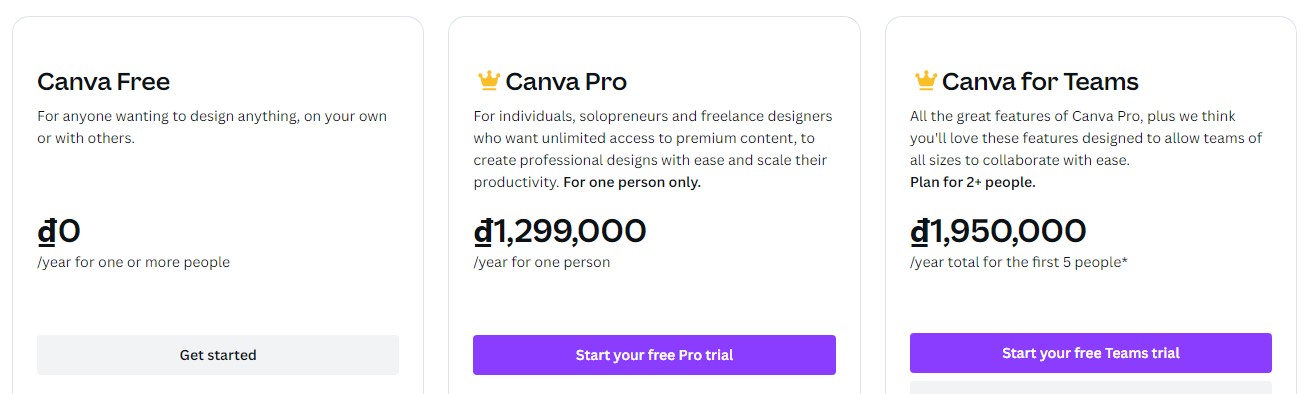Click '/year total for the first 5 people*' note
This screenshot has height=394, width=1311.
tap(1019, 262)
